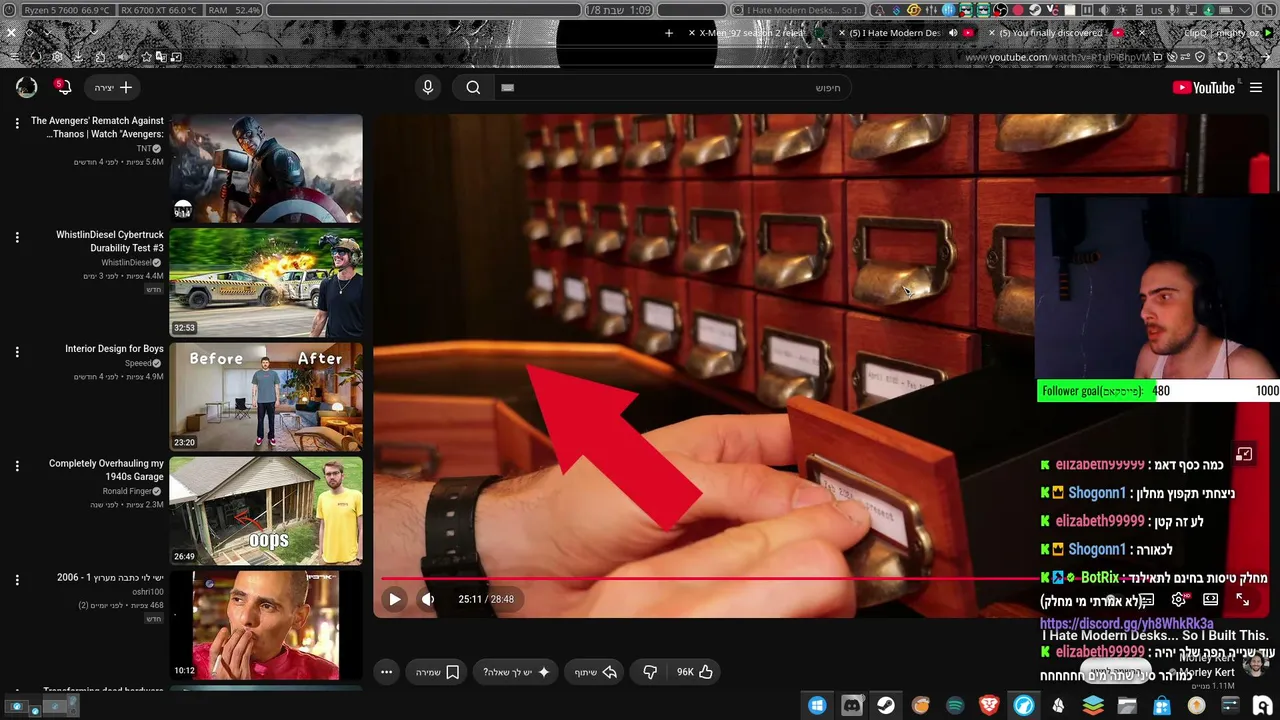This screenshot has height=720, width=1280.
Task: Open Morley Kert channel name
Action: tap(1206, 673)
